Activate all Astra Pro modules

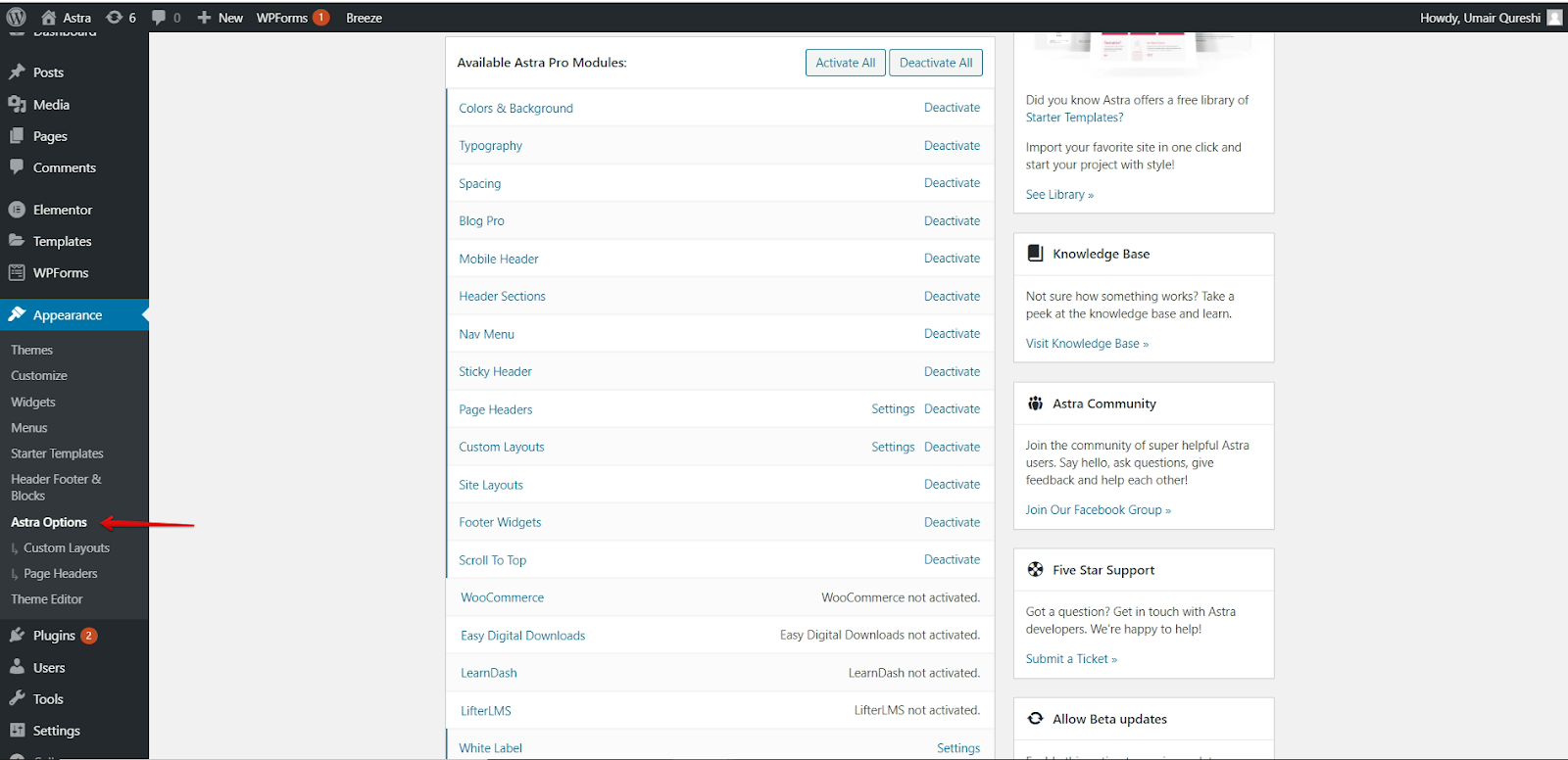[x=846, y=63]
